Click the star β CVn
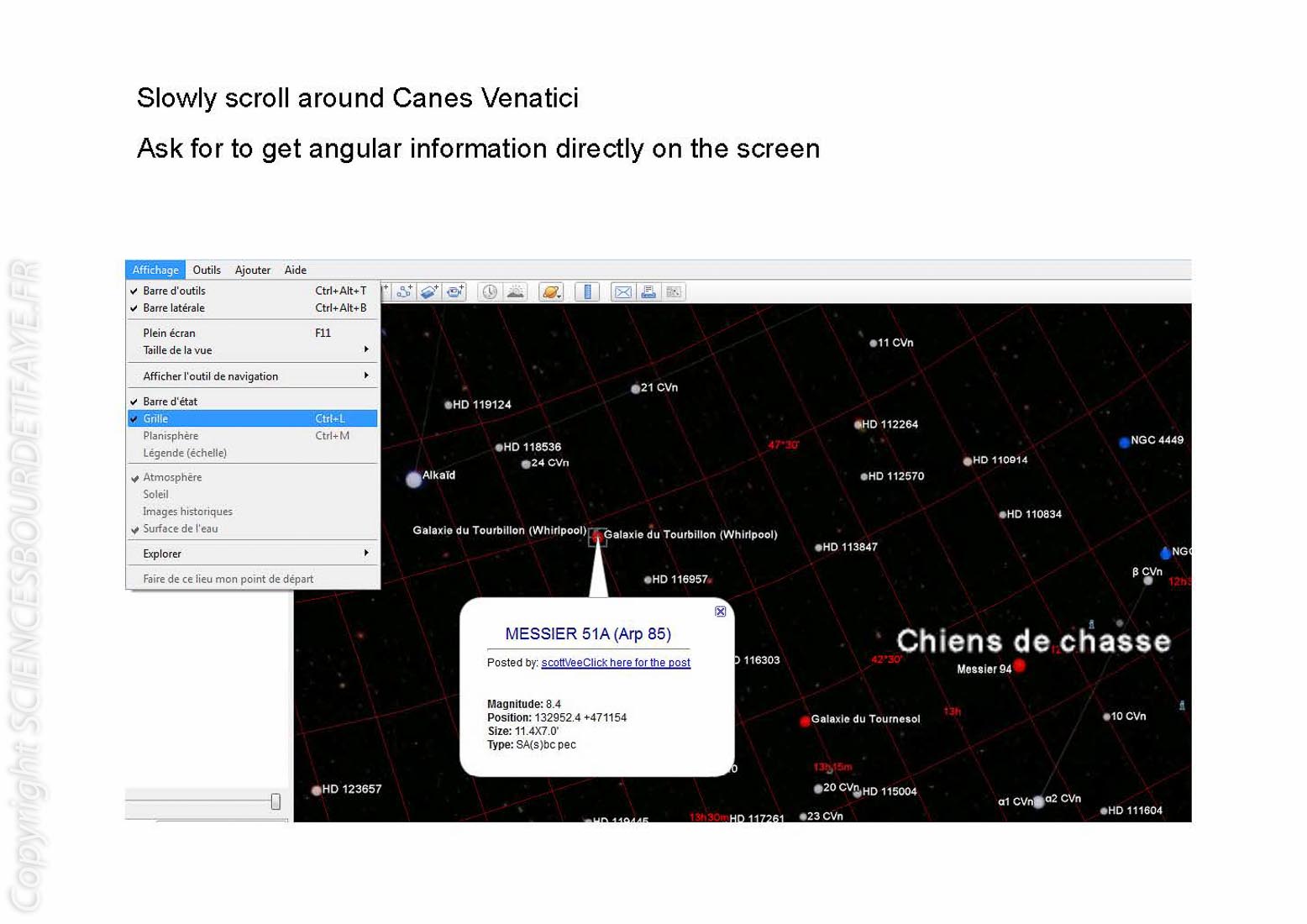Screen dimensions: 1307x924 [1148, 580]
